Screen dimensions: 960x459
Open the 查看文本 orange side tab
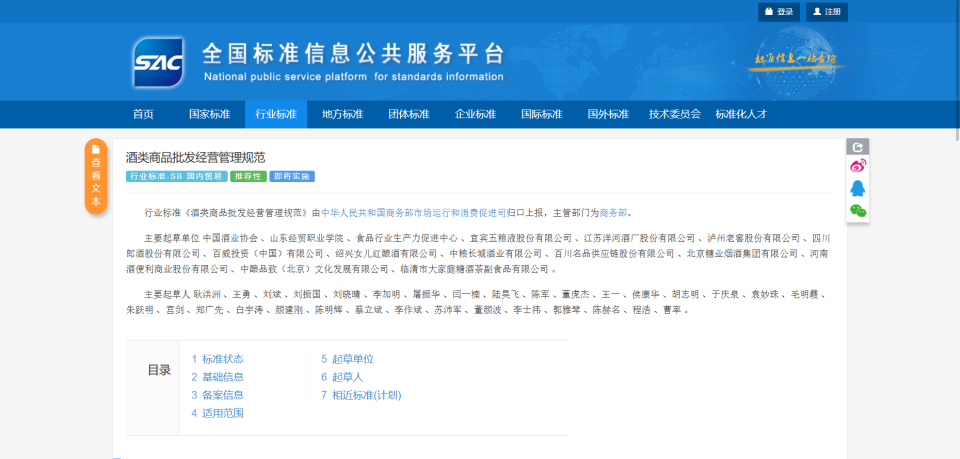[x=96, y=177]
